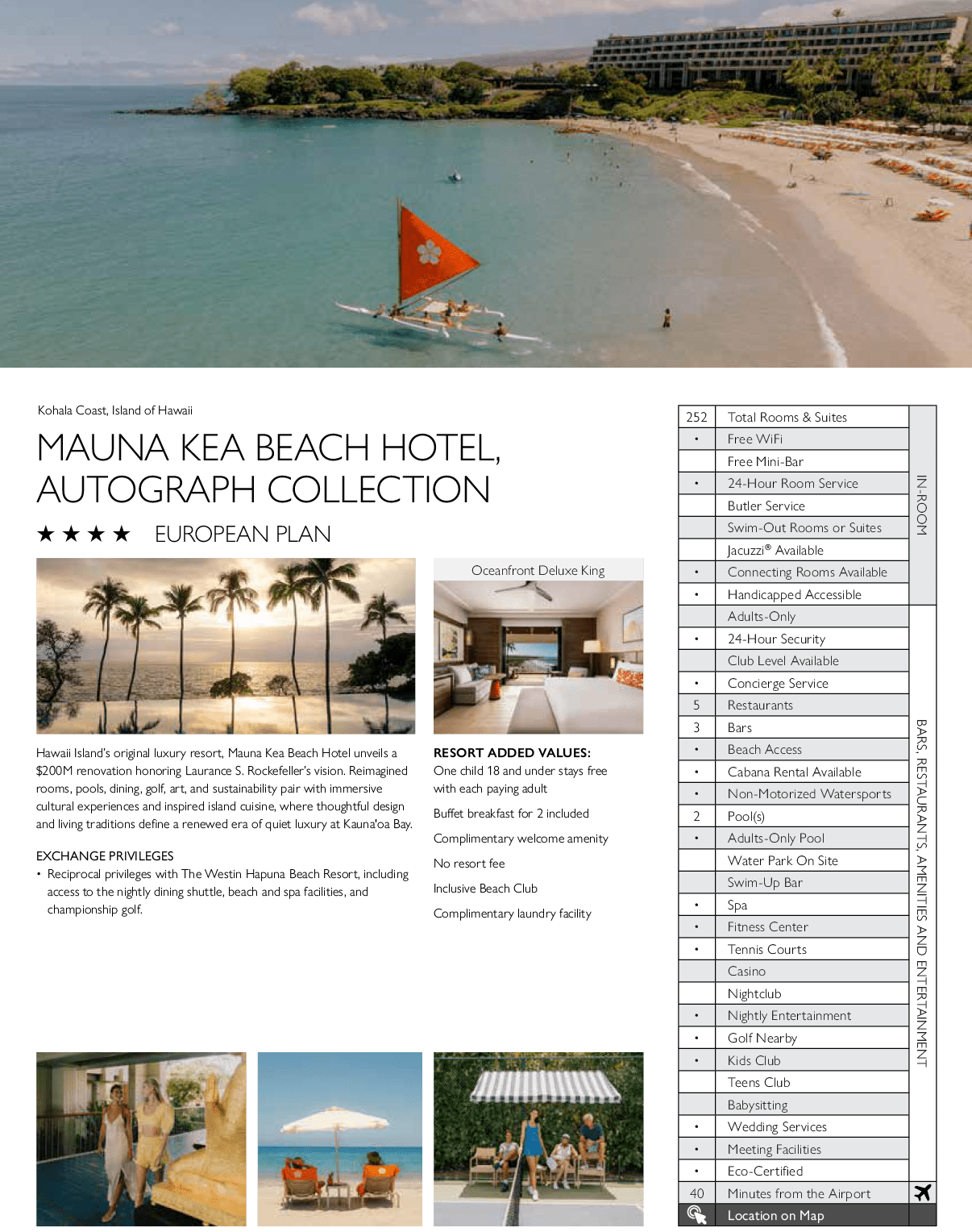Open the Oceanfront Deluxe King room photo
The image size is (972, 1232).
click(538, 657)
